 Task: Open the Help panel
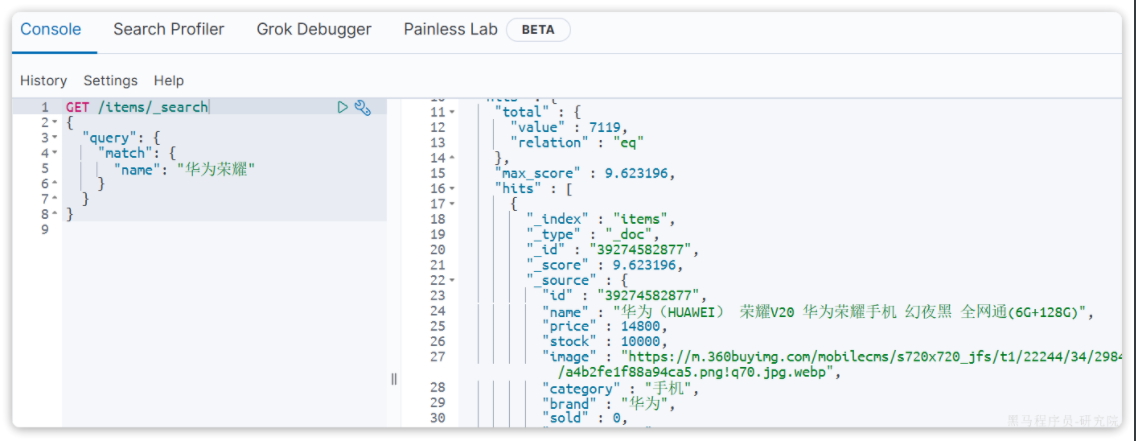click(169, 80)
